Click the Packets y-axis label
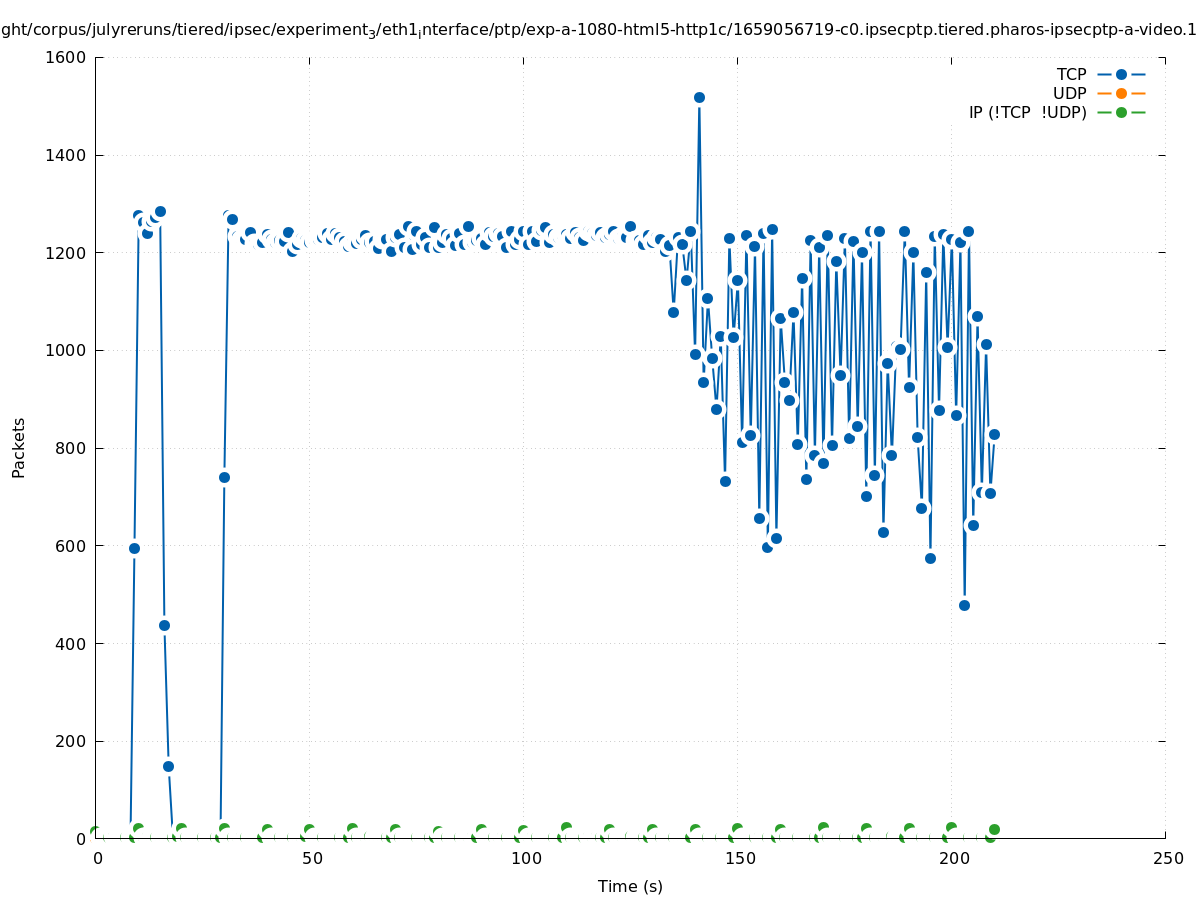 point(18,447)
